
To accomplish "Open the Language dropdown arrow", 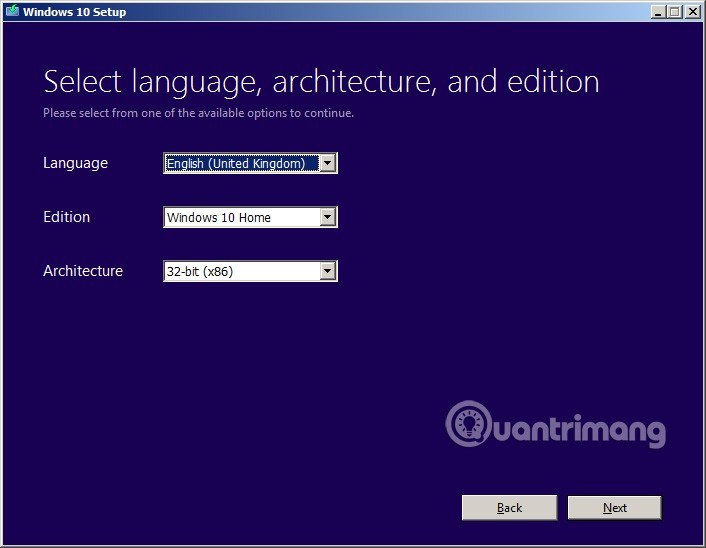I will (x=328, y=163).
